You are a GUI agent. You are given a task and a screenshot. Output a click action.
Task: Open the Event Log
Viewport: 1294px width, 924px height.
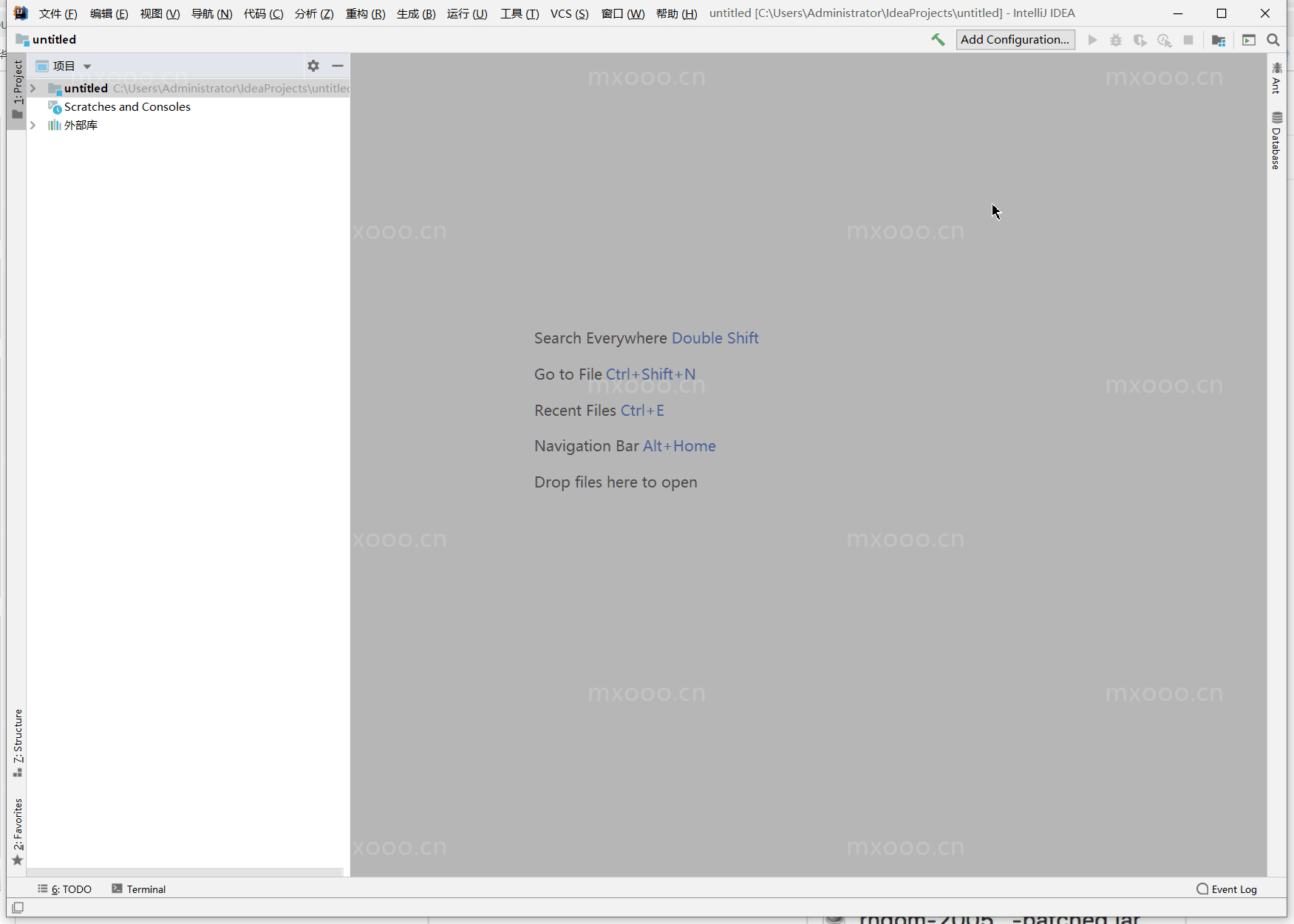coord(1227,889)
